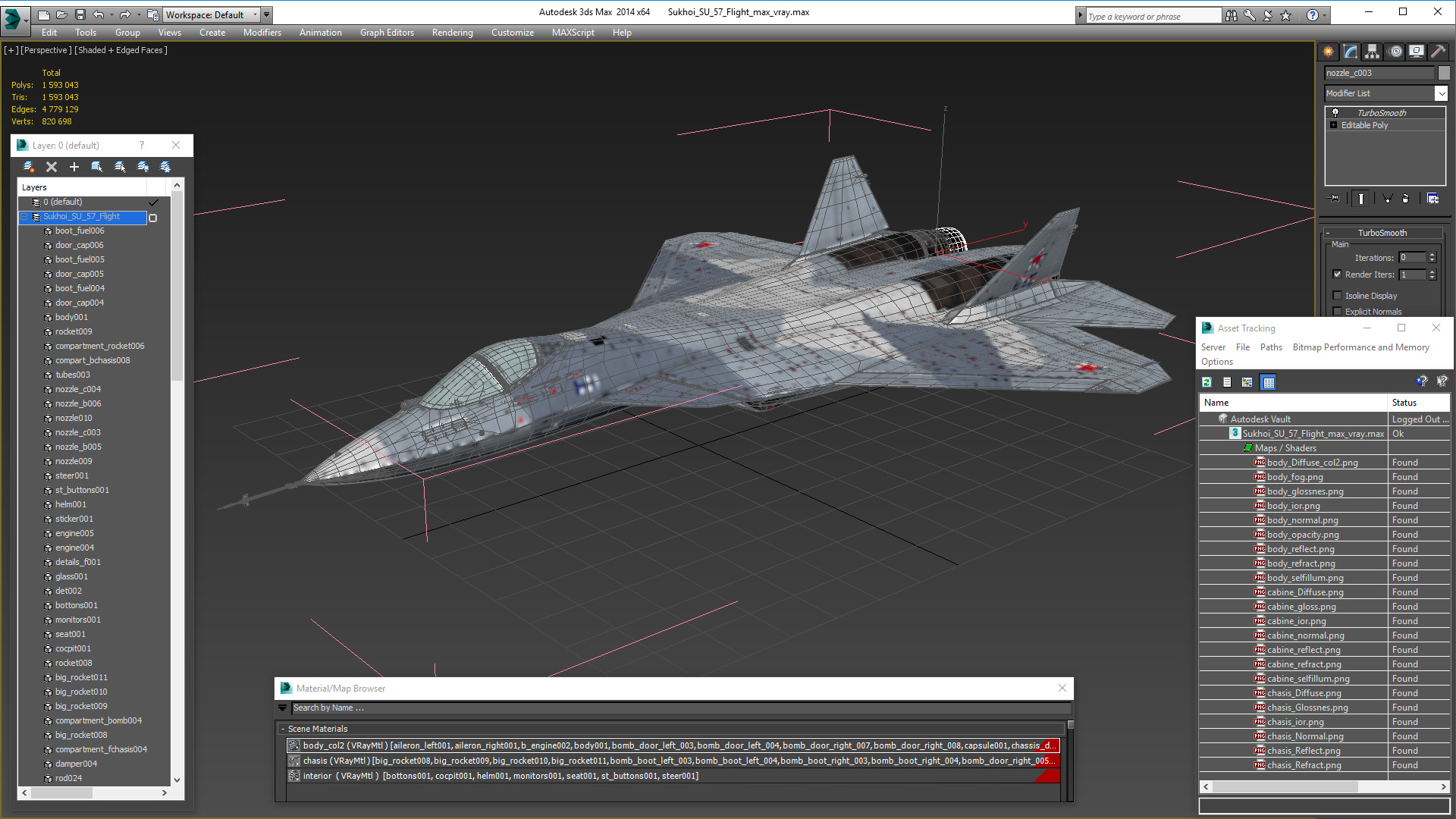
Task: Open Material/Map Browser options arrow
Action: click(x=283, y=708)
